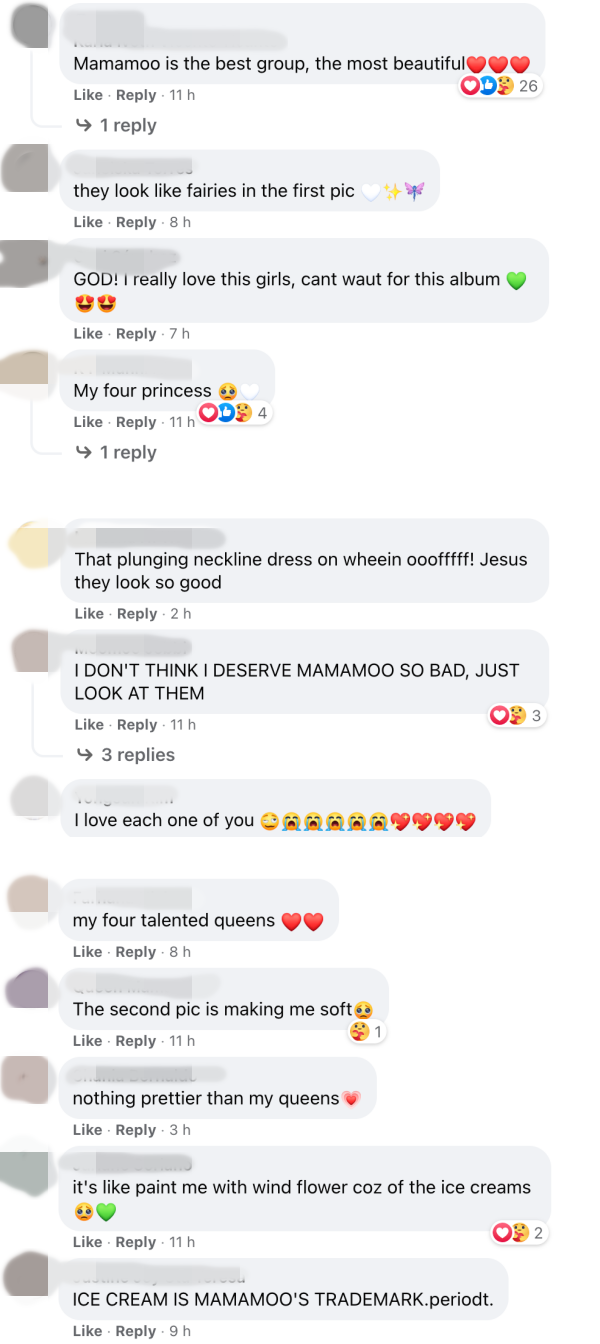The height and width of the screenshot is (1344, 600).
Task: Reply to 'GOD! I really love this girls' comment
Action: coord(136,333)
